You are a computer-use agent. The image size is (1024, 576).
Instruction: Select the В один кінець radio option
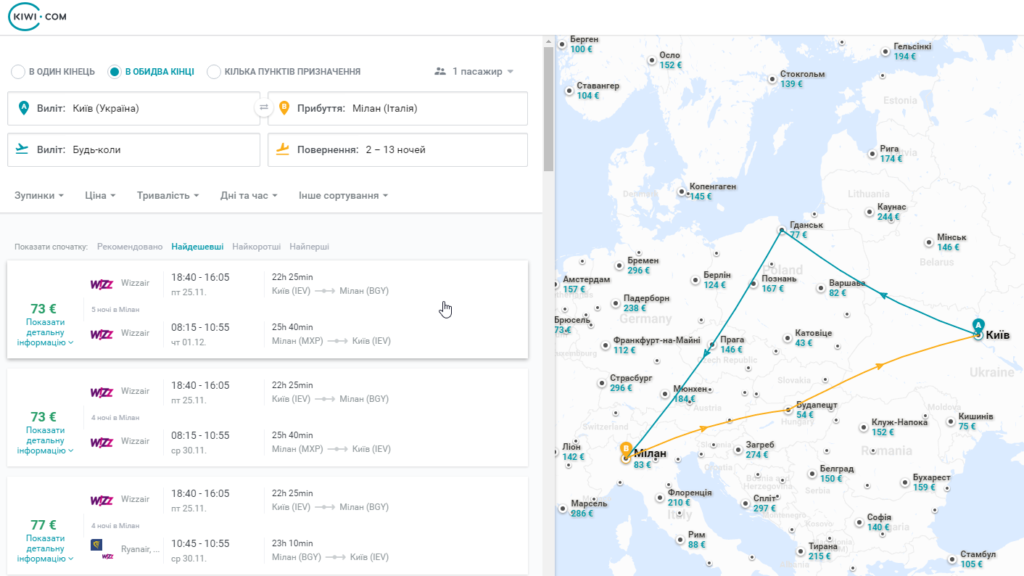(18, 71)
